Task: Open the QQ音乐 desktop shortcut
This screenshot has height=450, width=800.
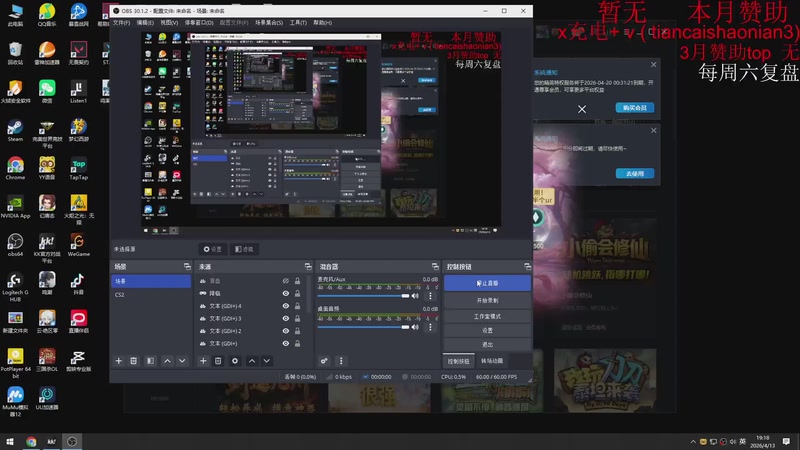Action: [47, 15]
